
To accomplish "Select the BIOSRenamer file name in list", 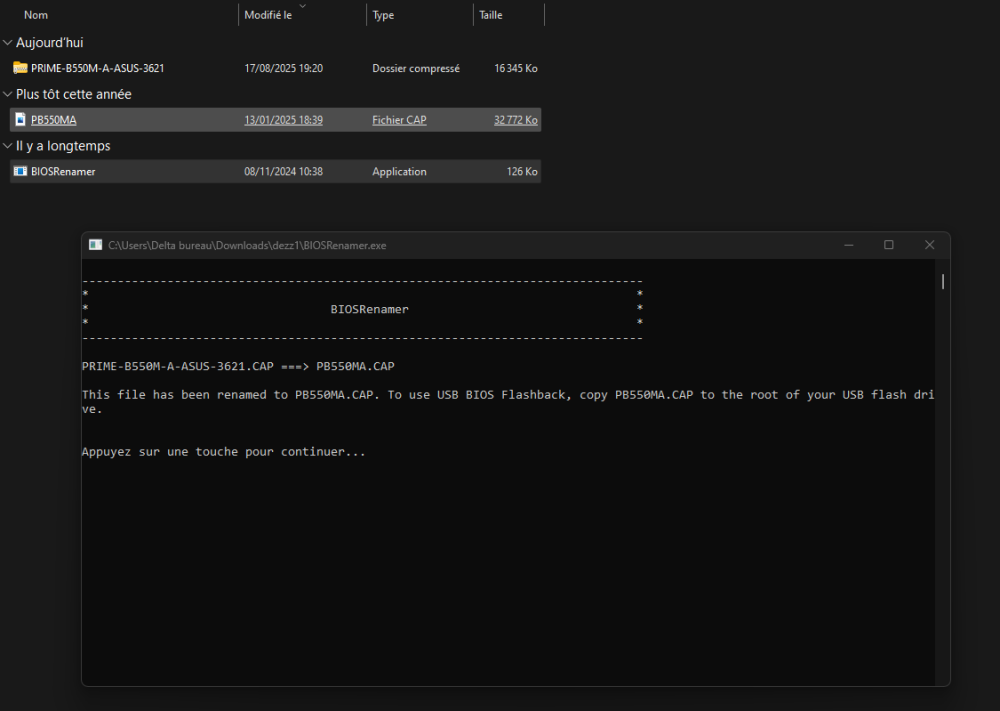I will click(63, 172).
